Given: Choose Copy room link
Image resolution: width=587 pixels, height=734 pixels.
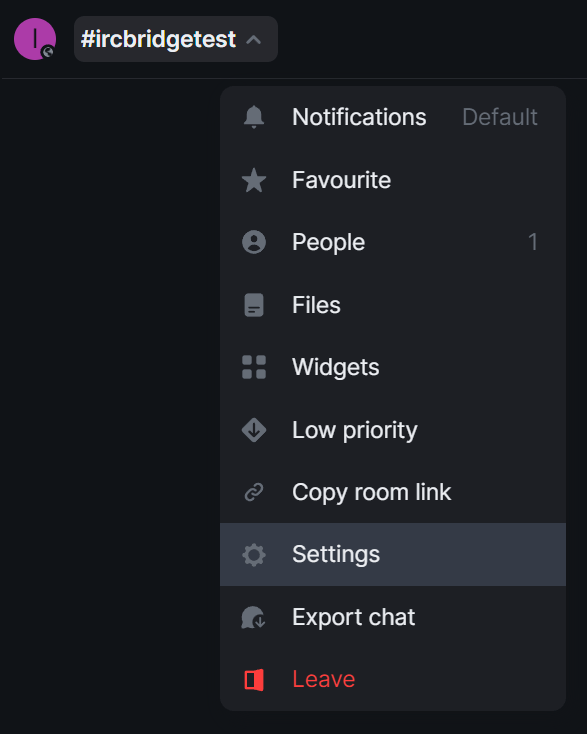Looking at the screenshot, I should click(393, 492).
